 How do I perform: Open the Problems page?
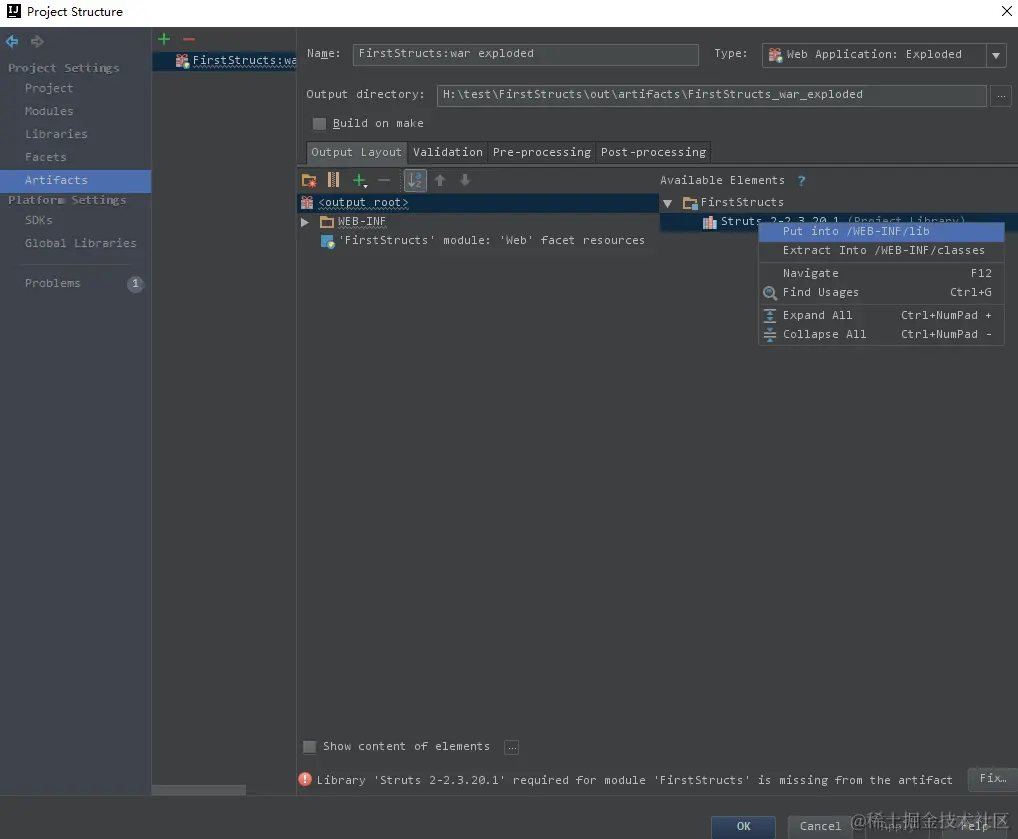[53, 283]
